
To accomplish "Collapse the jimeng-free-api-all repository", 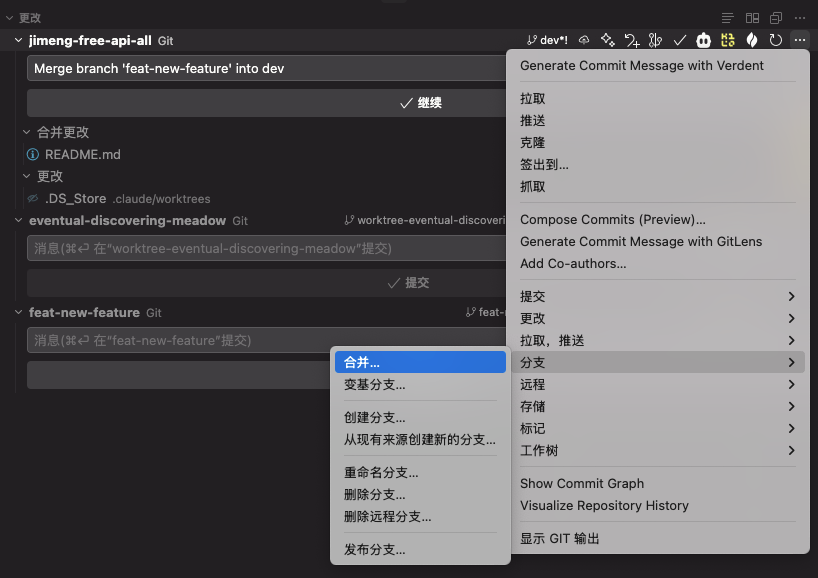I will 18,40.
